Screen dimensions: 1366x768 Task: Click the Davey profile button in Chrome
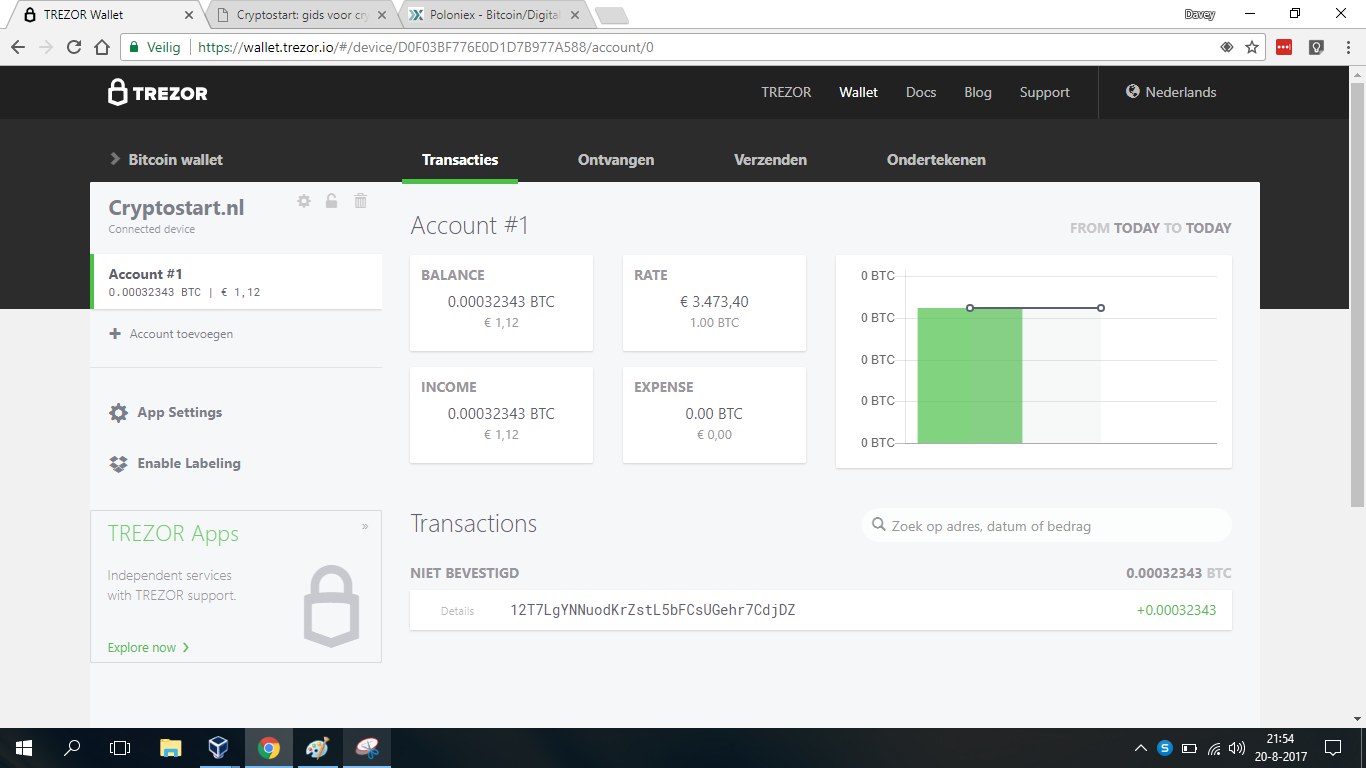[x=1200, y=14]
